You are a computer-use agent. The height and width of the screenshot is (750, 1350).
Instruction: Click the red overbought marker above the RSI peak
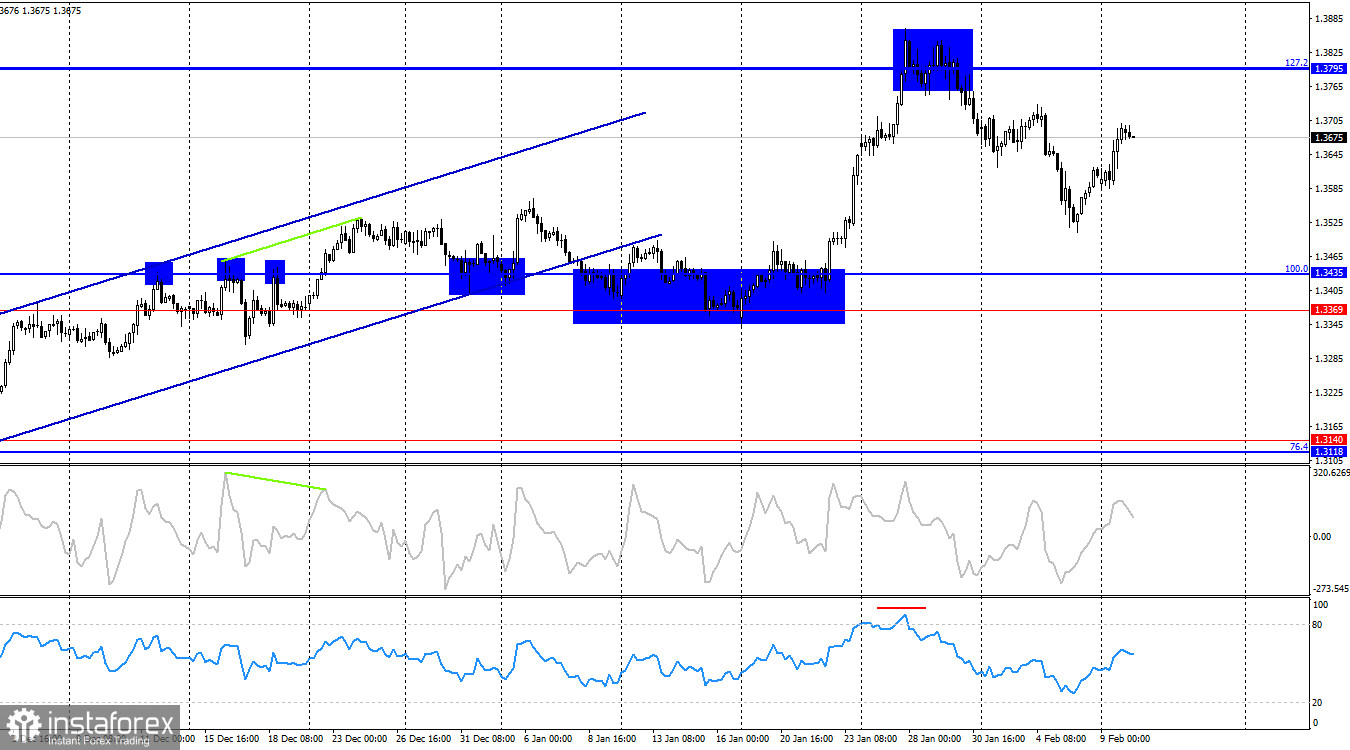click(x=900, y=606)
